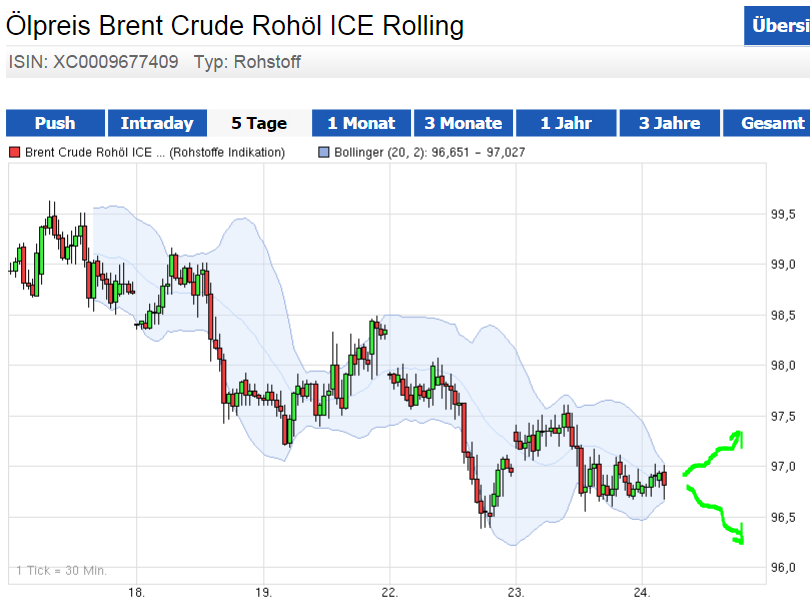Click the 19. date label on axis
Viewport: 810px width, 610px height.
[263, 592]
